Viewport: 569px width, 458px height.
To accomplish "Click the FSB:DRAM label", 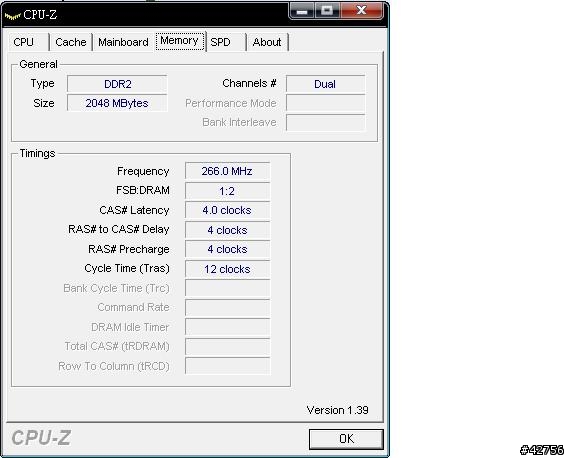I will (x=143, y=191).
